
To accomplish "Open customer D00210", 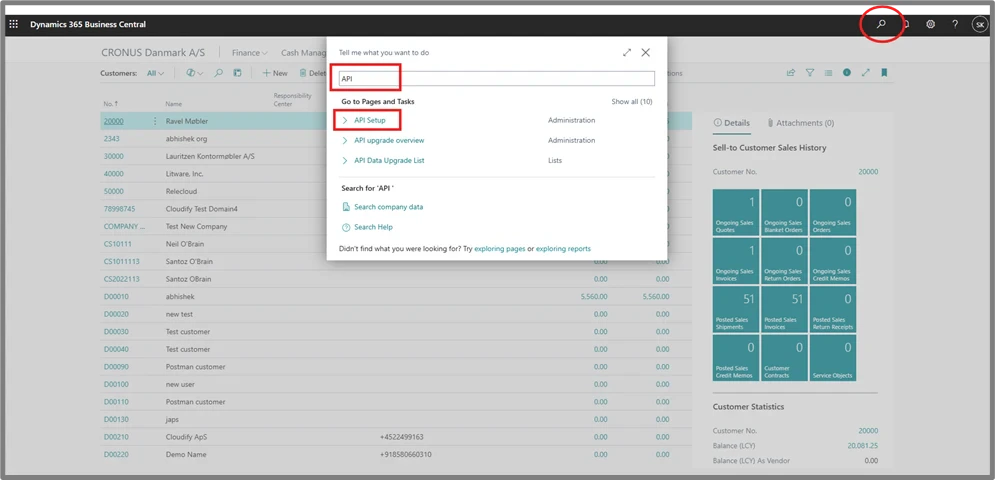I will coord(116,437).
